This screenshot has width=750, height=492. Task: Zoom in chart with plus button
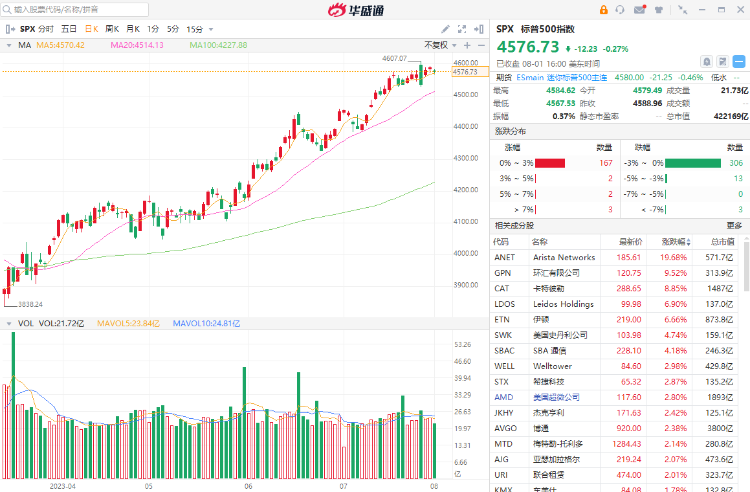coord(467,45)
